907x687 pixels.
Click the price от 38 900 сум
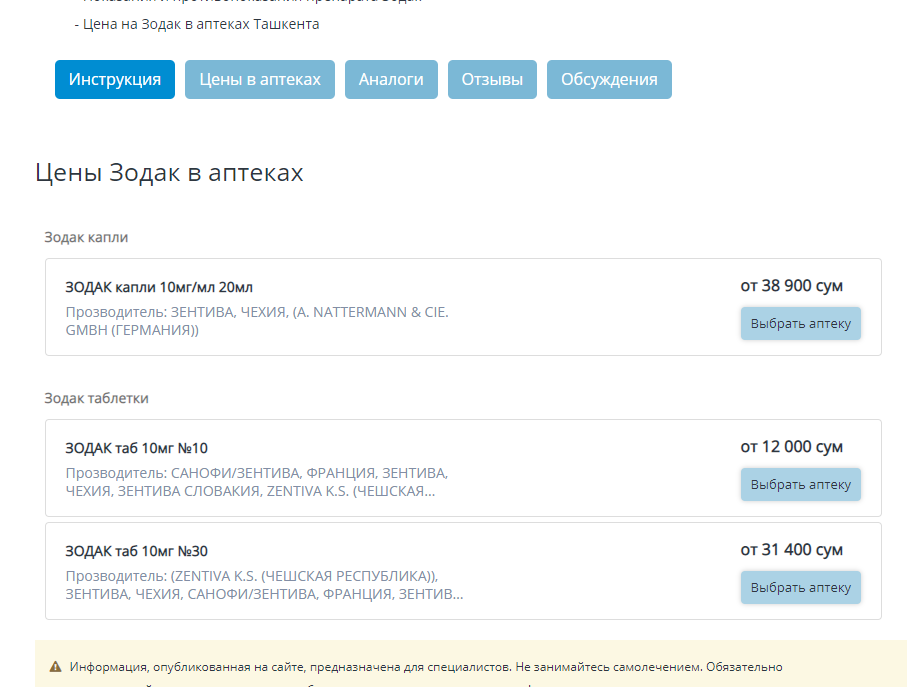click(791, 286)
